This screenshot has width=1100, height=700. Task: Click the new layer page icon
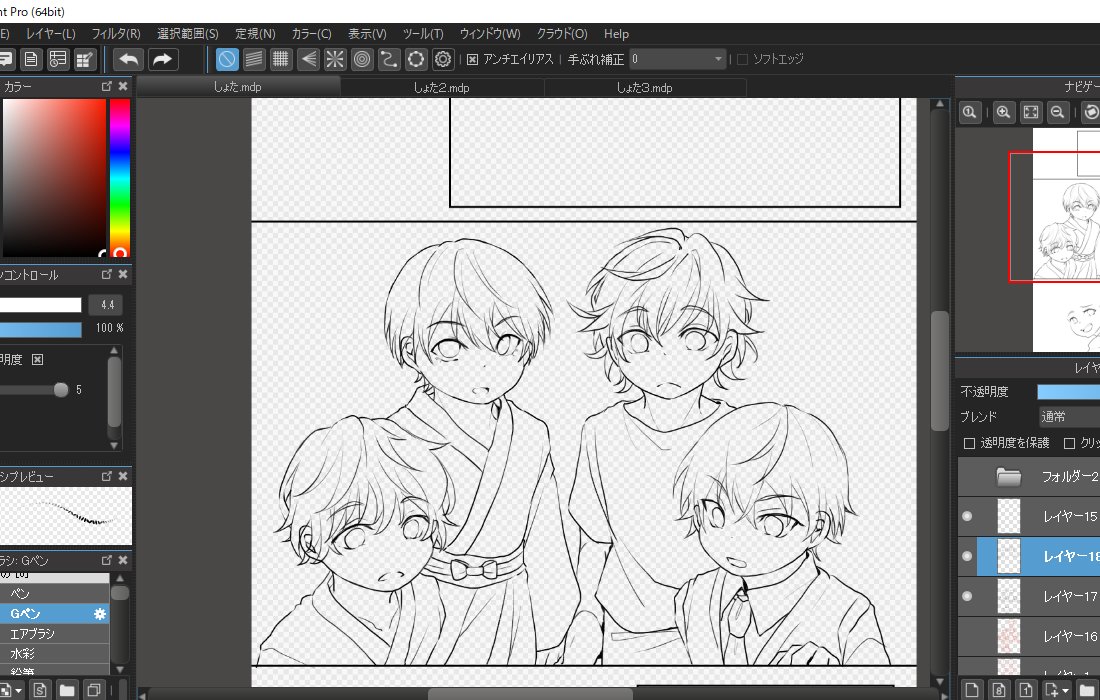[972, 689]
